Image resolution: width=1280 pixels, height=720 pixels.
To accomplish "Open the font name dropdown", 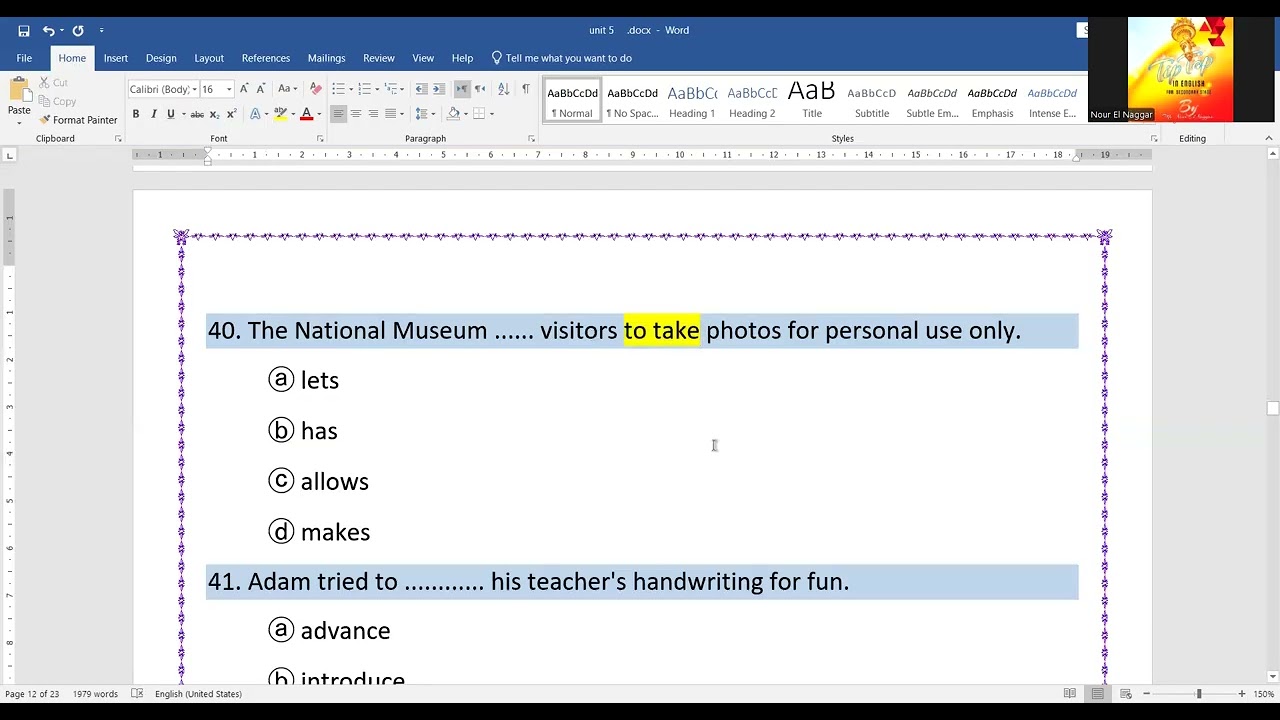I will point(194,90).
